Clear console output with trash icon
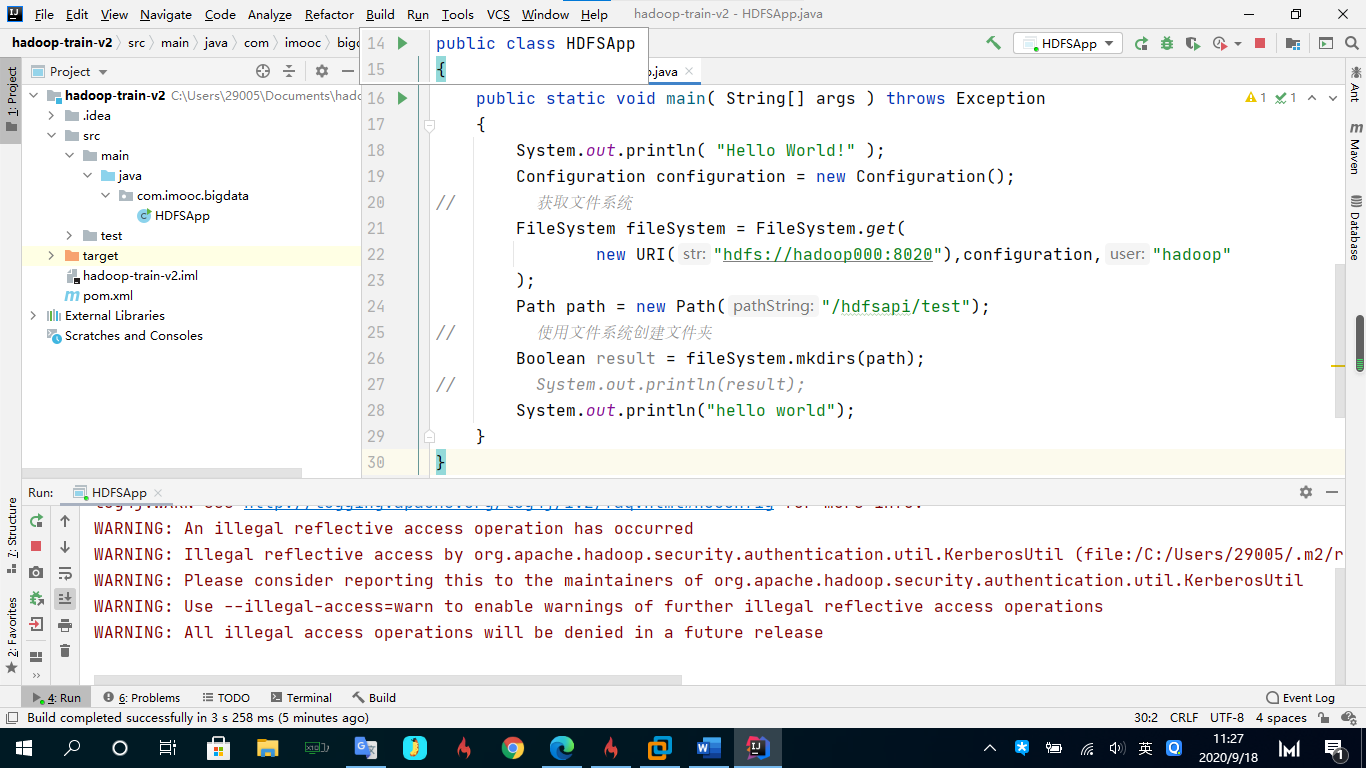Viewport: 1366px width, 768px height. coord(65,651)
